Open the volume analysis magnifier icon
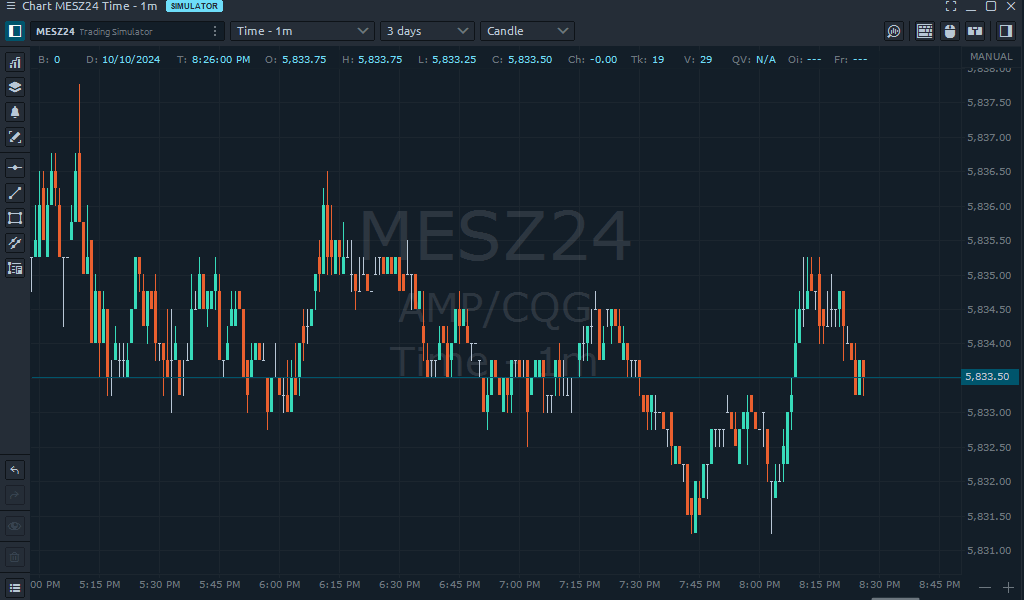1024x600 pixels. pos(894,31)
